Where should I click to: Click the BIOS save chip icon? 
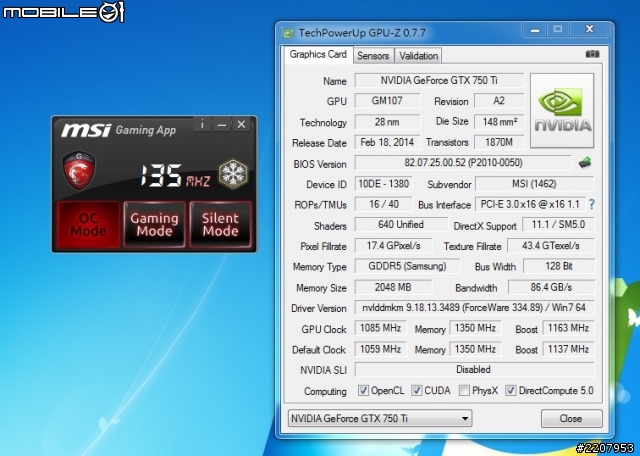click(x=585, y=162)
